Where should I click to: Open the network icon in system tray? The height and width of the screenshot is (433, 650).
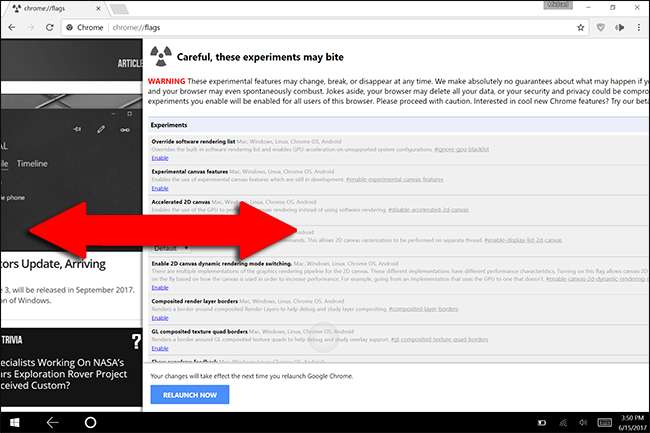pyautogui.click(x=563, y=423)
